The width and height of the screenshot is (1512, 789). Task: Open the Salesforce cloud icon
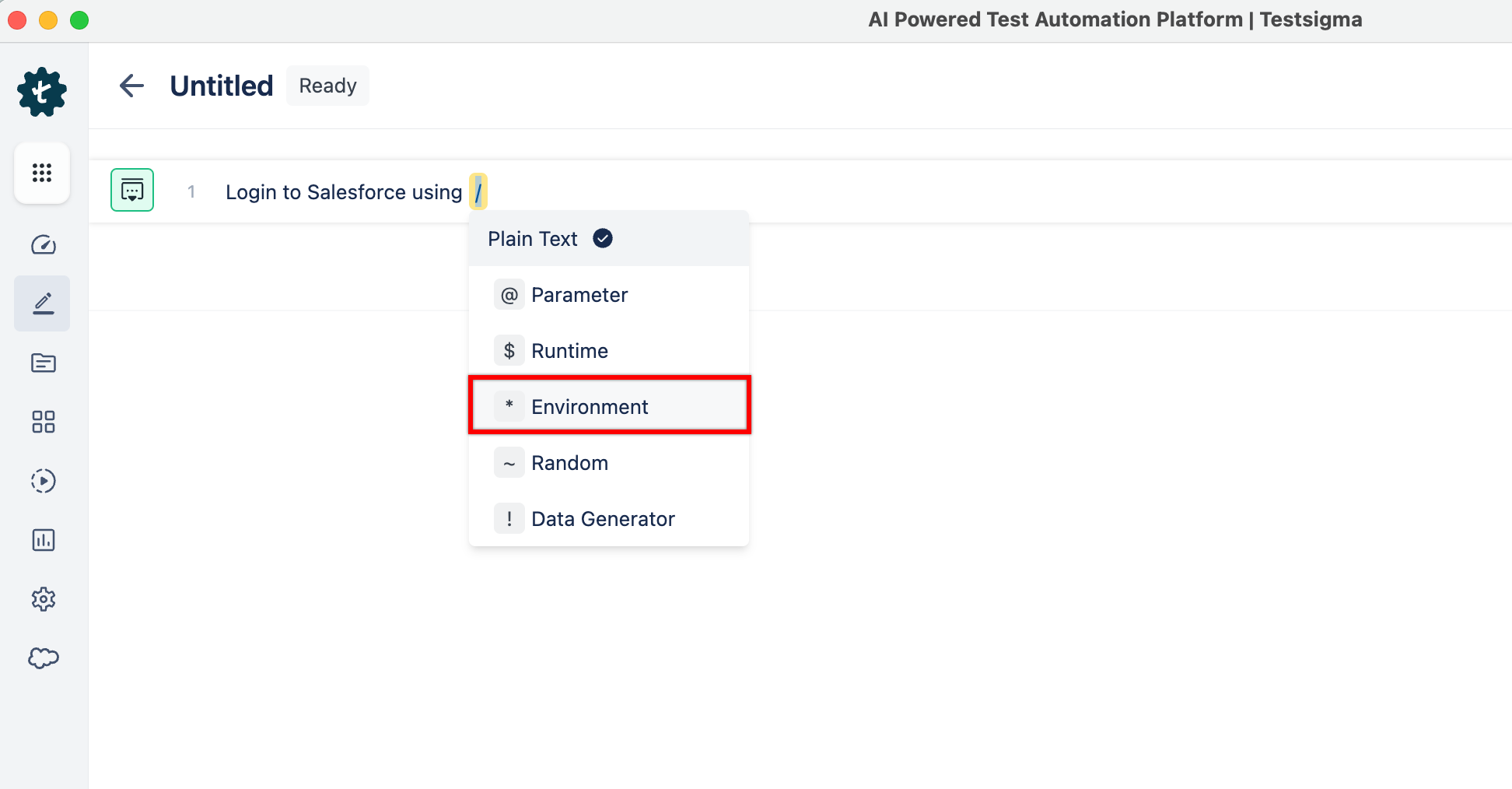click(x=44, y=658)
